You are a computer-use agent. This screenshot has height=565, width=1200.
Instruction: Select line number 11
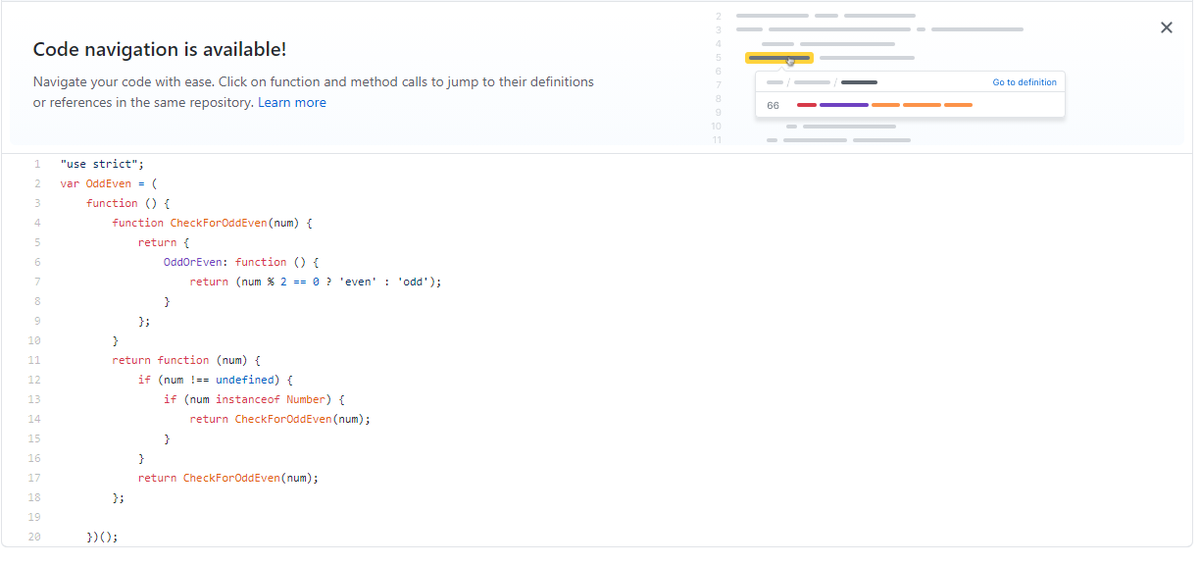(x=34, y=360)
